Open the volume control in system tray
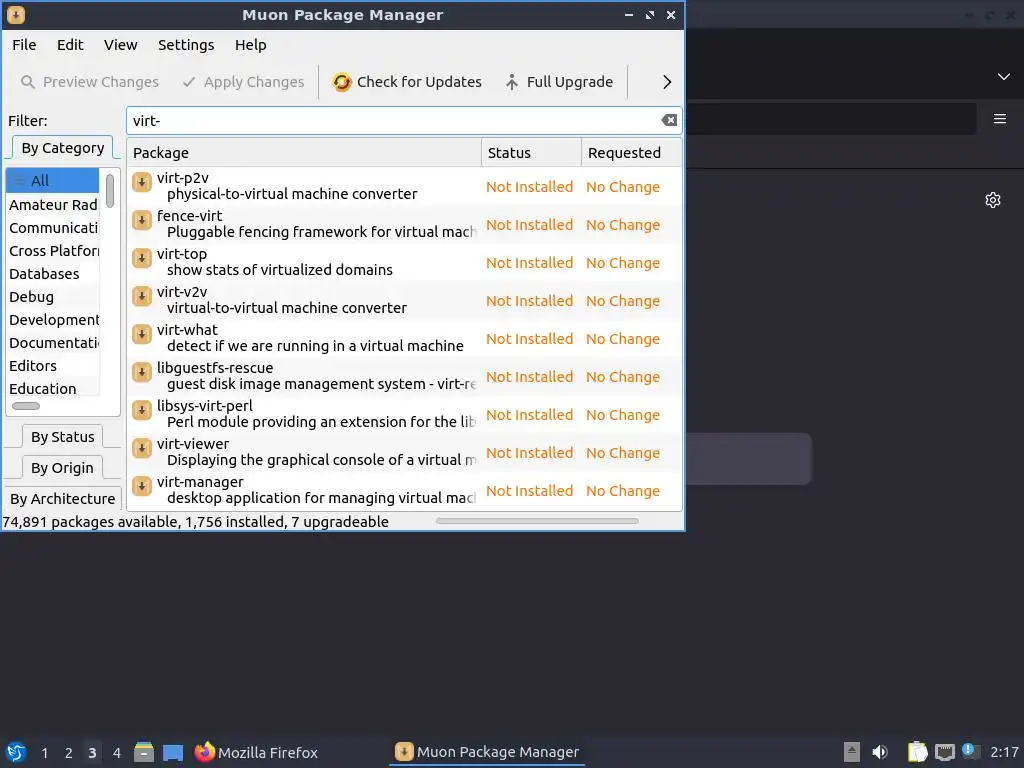Image resolution: width=1024 pixels, height=768 pixels. point(880,752)
